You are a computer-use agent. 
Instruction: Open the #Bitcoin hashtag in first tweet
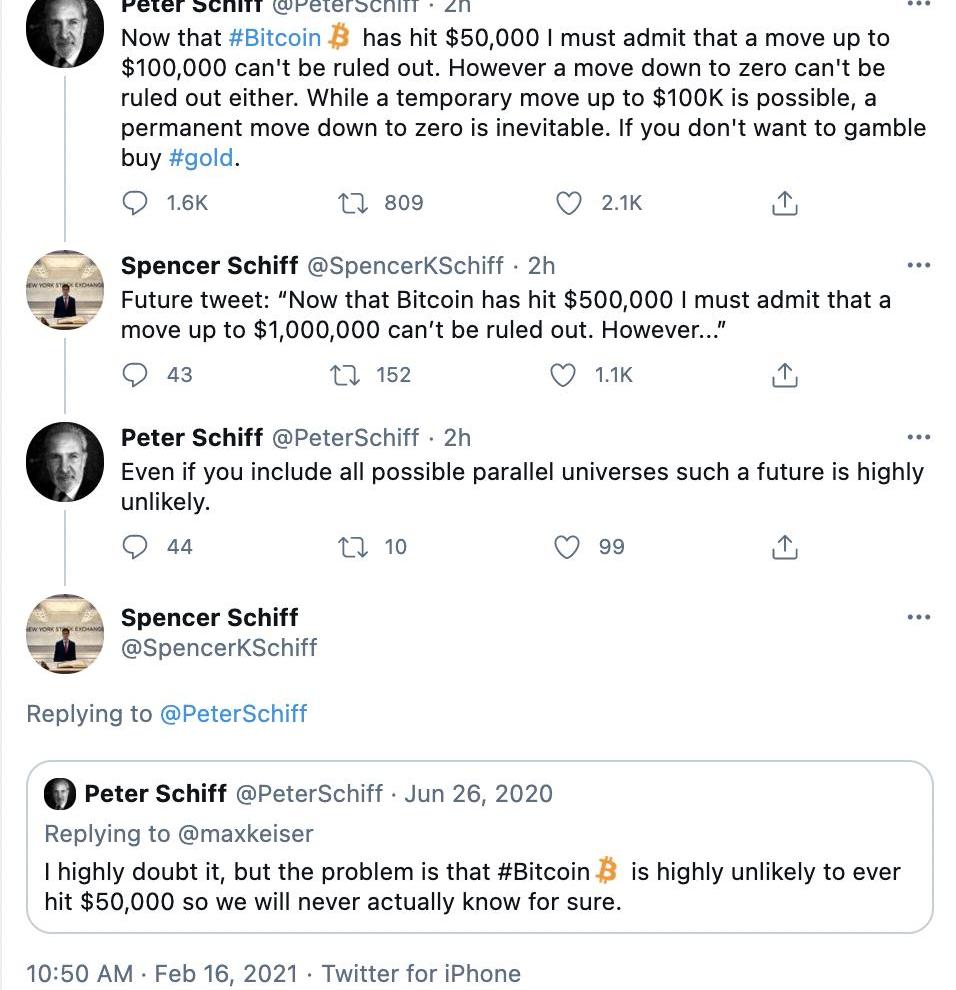[x=275, y=39]
